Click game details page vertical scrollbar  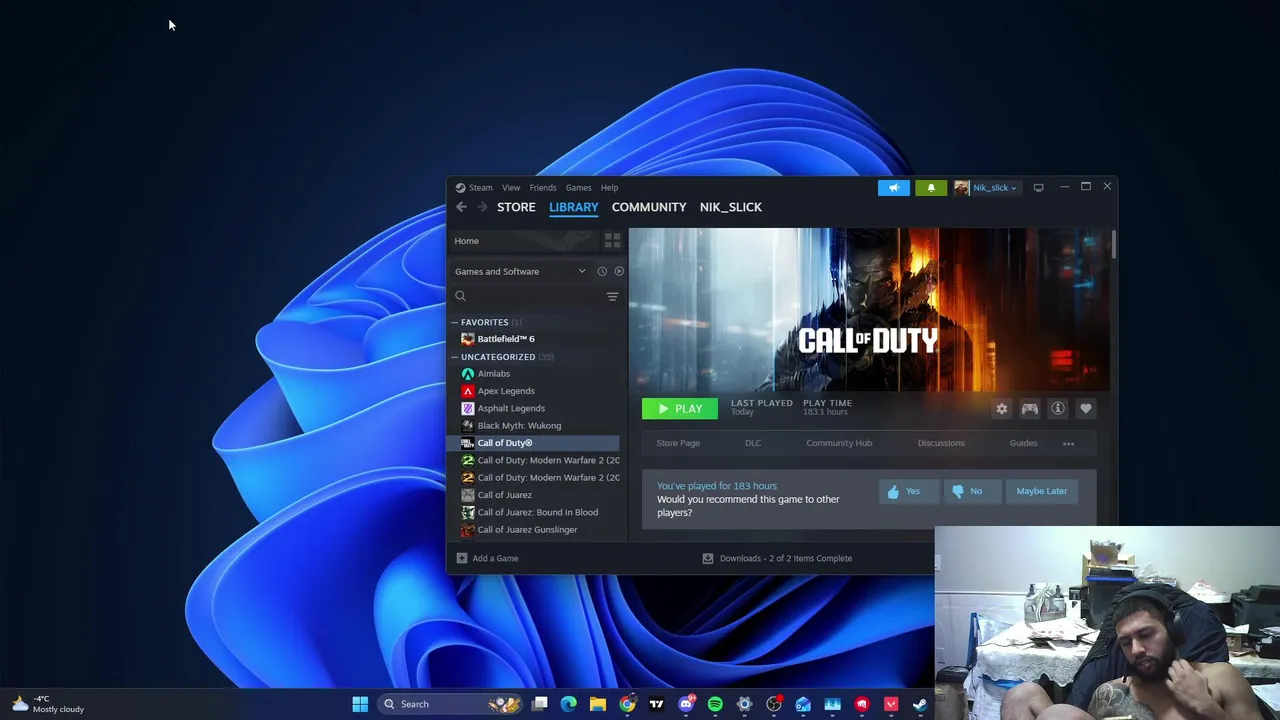1113,246
